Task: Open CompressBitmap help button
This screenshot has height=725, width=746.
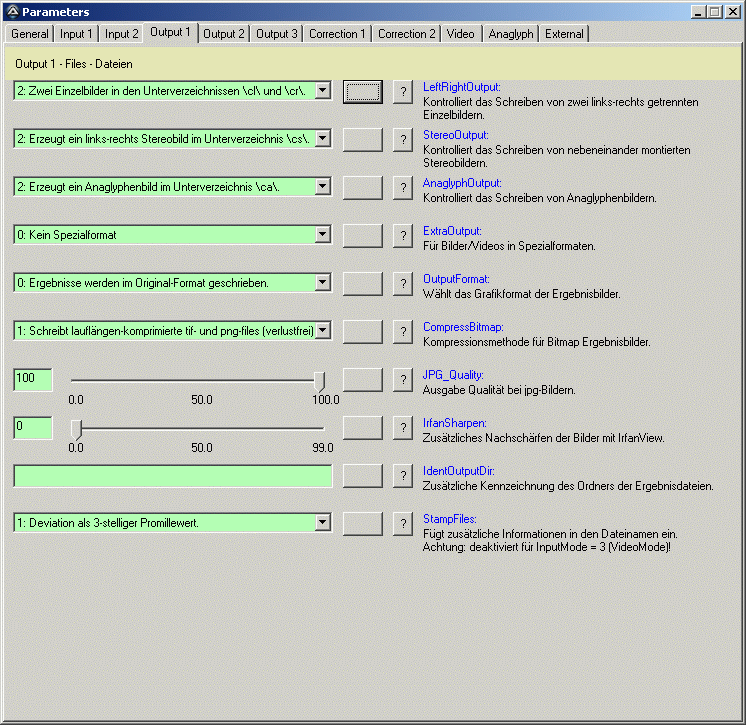Action: coord(403,331)
